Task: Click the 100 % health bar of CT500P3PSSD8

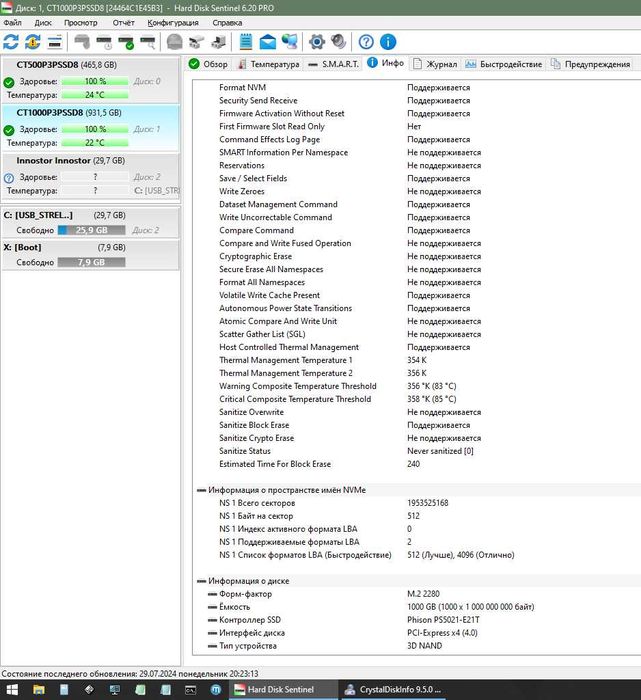Action: pos(95,82)
